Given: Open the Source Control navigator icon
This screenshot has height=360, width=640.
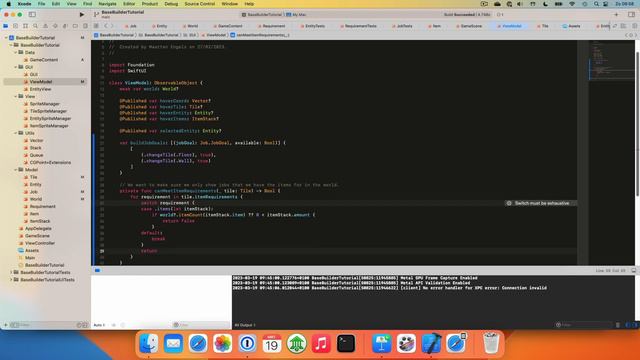Looking at the screenshot, I should pos(16,26).
